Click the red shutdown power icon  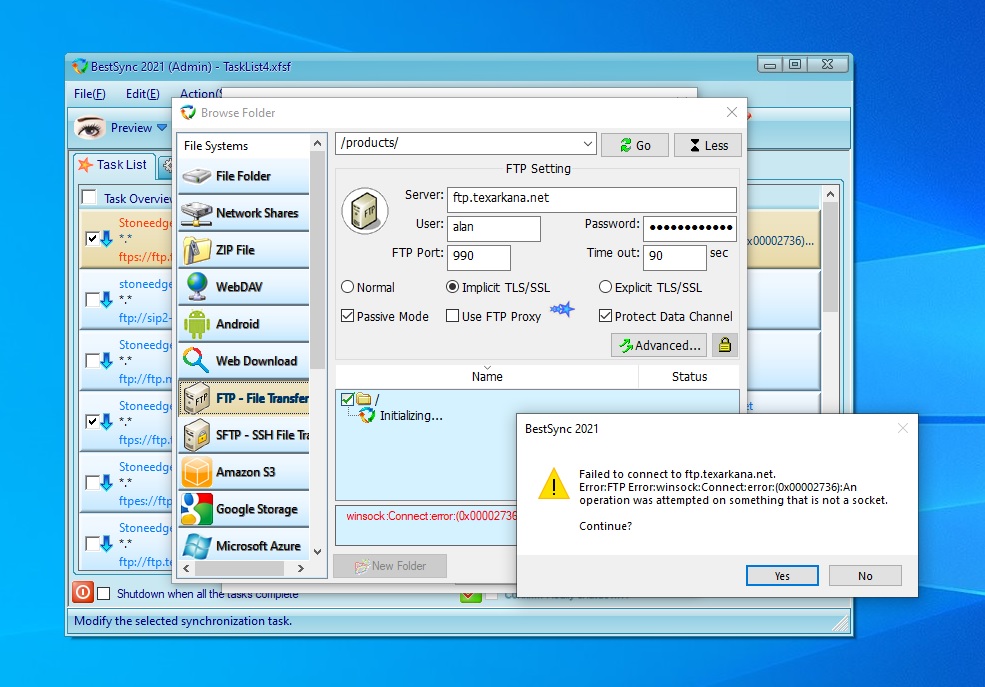[x=83, y=592]
